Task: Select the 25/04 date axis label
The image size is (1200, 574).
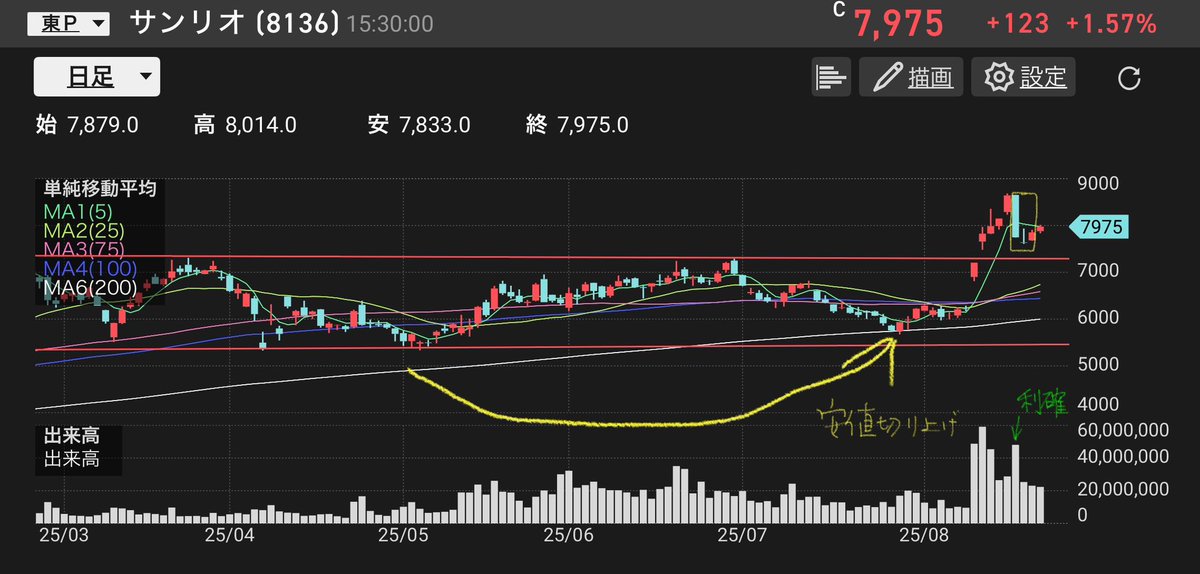Action: [231, 535]
